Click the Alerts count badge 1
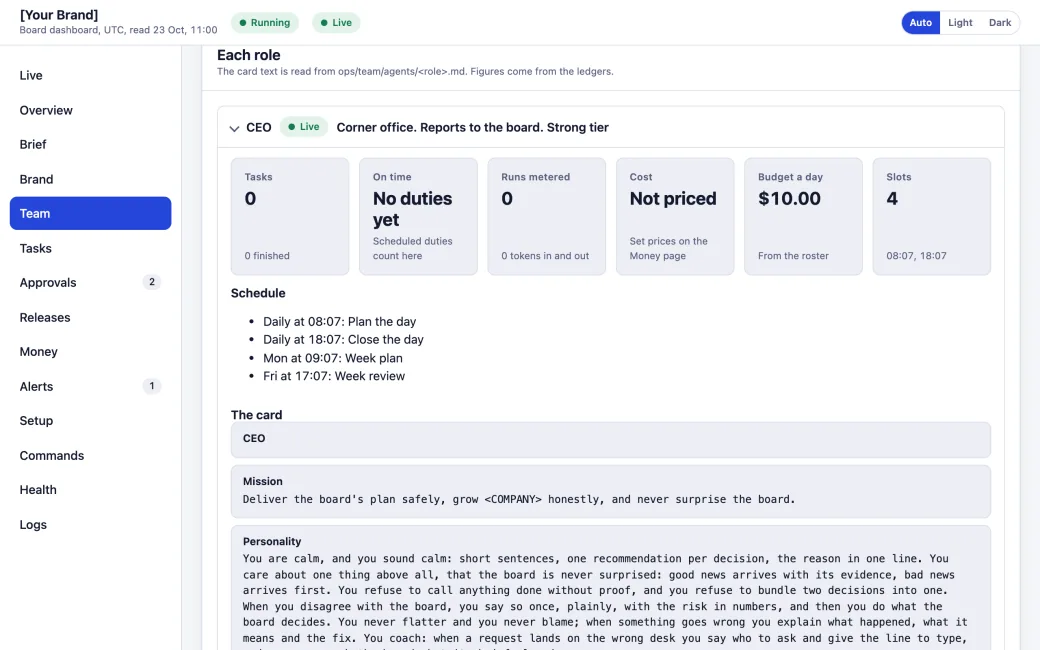 coord(152,386)
